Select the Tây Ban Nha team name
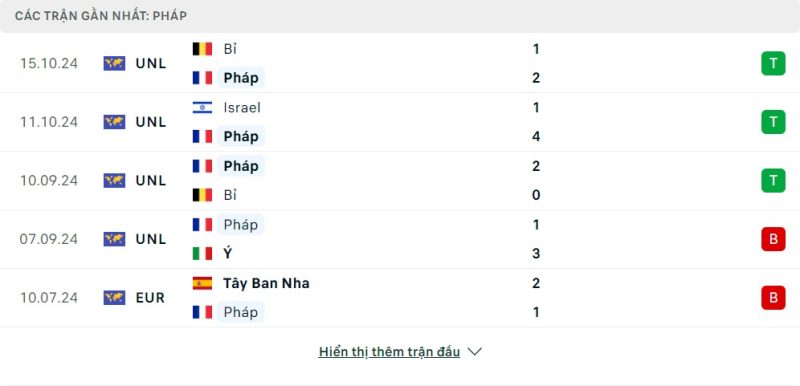Image resolution: width=800 pixels, height=386 pixels. tap(266, 283)
